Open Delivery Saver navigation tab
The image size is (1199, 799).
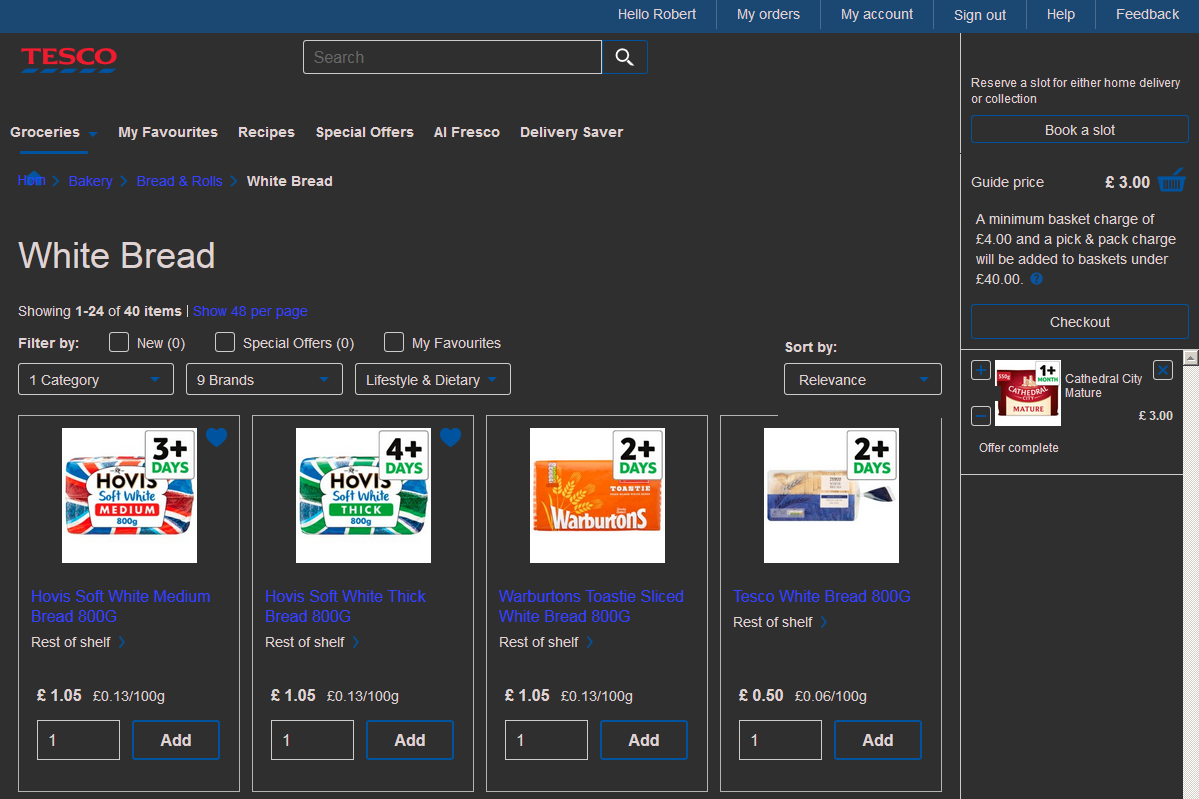[x=571, y=132]
